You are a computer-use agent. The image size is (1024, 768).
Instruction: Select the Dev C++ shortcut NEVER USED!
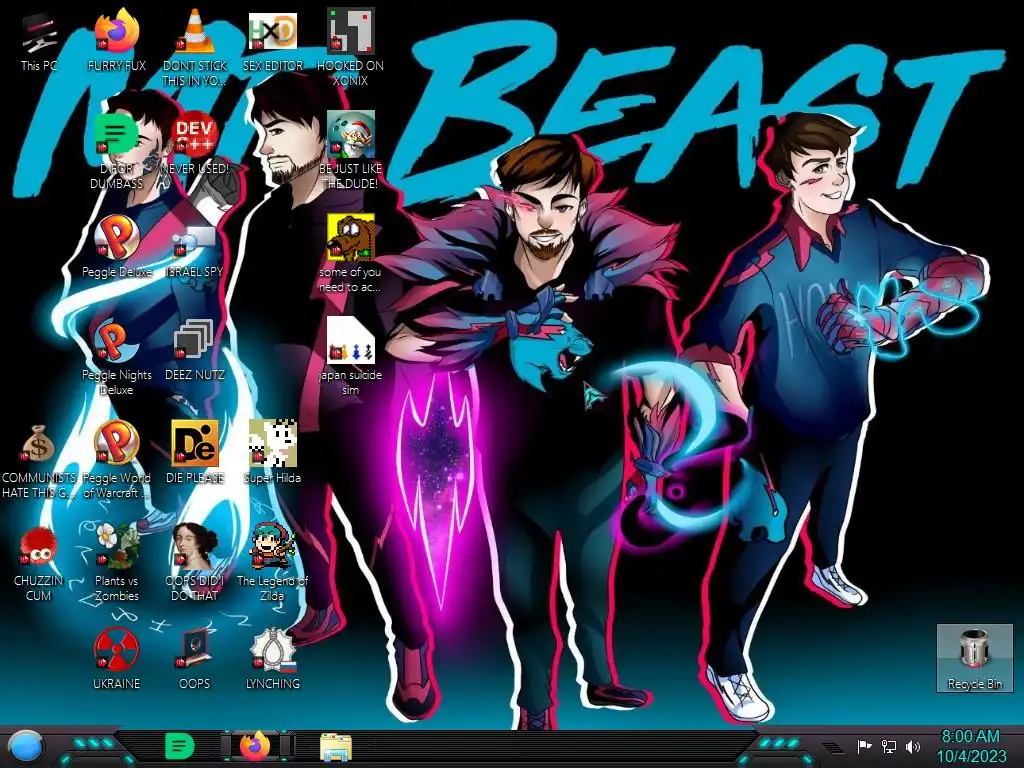coord(195,143)
